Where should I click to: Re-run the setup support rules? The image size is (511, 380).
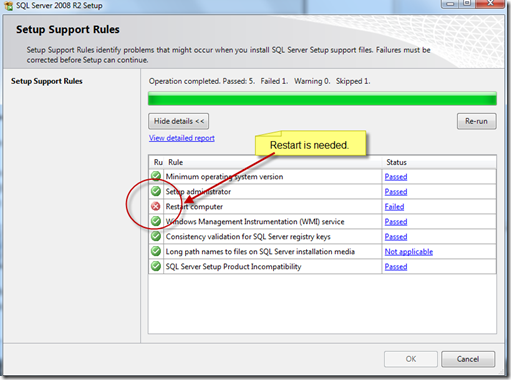(x=476, y=121)
